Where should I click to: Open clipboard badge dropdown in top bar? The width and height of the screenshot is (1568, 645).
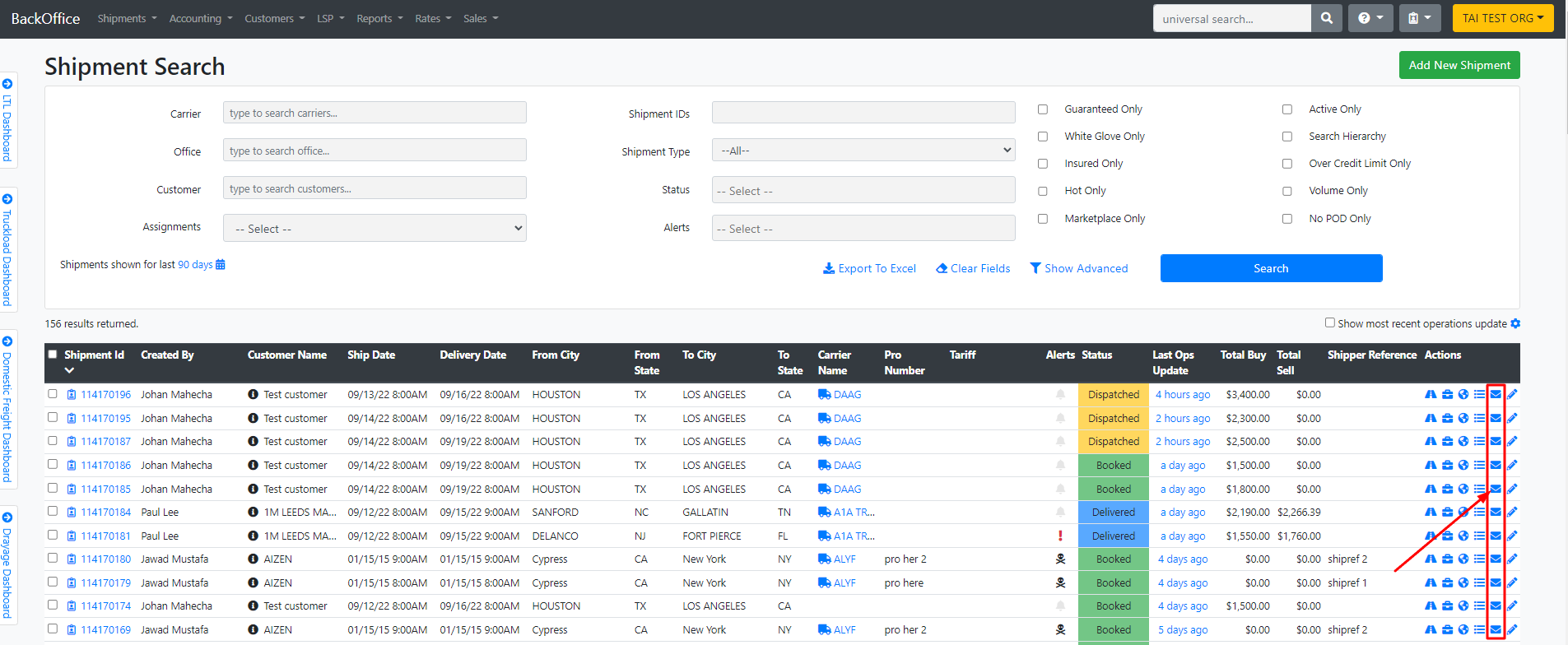click(x=1420, y=18)
